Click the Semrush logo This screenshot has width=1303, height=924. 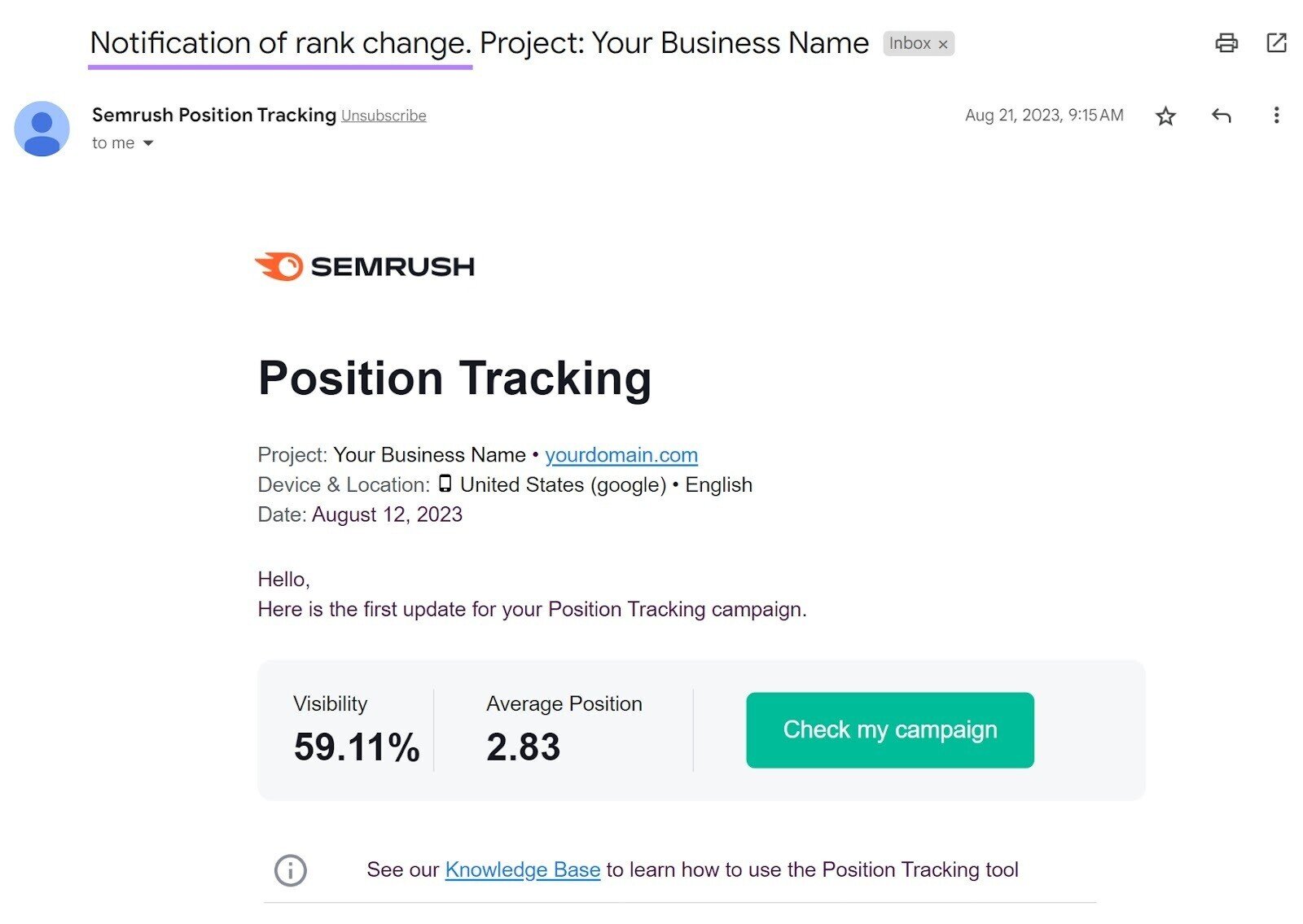[x=366, y=265]
